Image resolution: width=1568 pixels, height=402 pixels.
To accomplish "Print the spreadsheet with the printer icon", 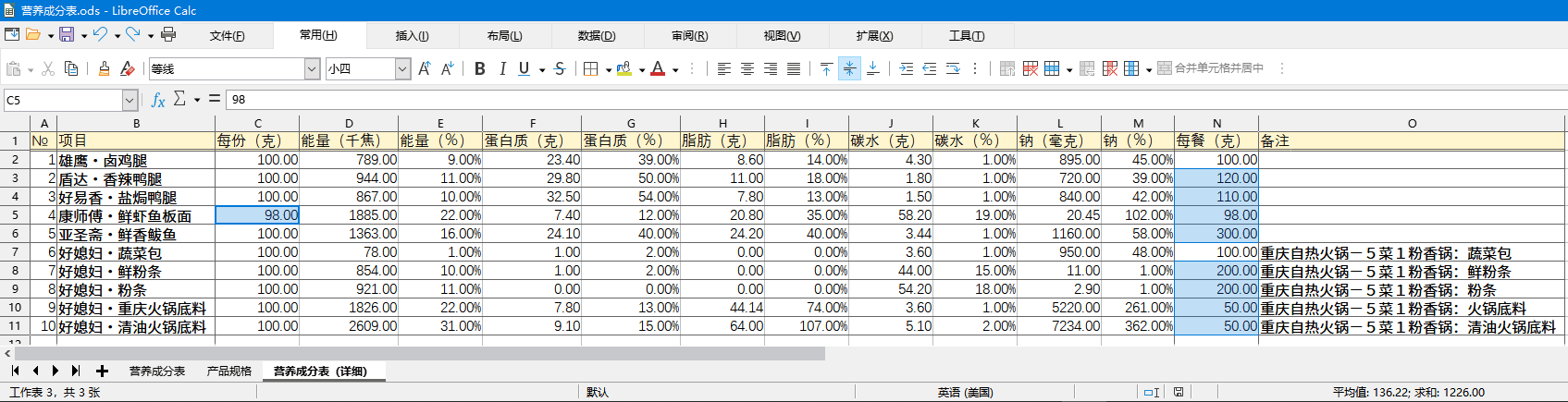I will pyautogui.click(x=168, y=34).
